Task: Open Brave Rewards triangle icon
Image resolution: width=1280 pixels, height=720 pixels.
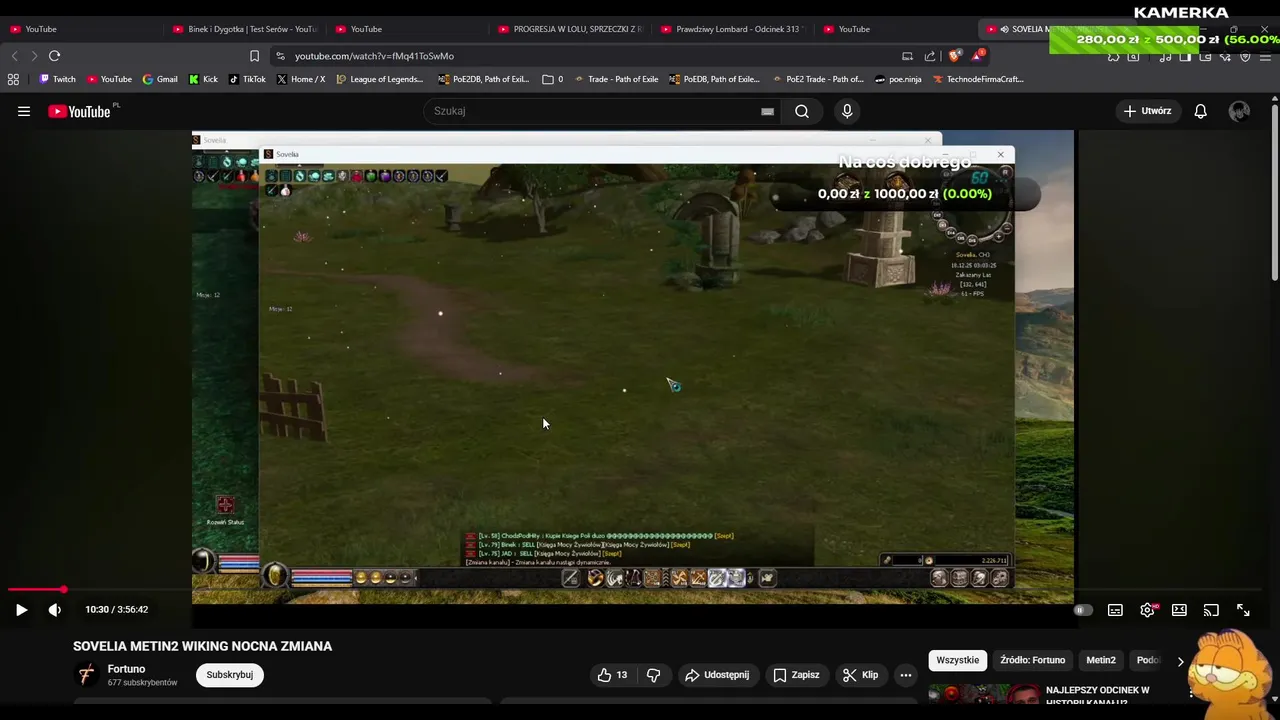Action: tap(977, 56)
